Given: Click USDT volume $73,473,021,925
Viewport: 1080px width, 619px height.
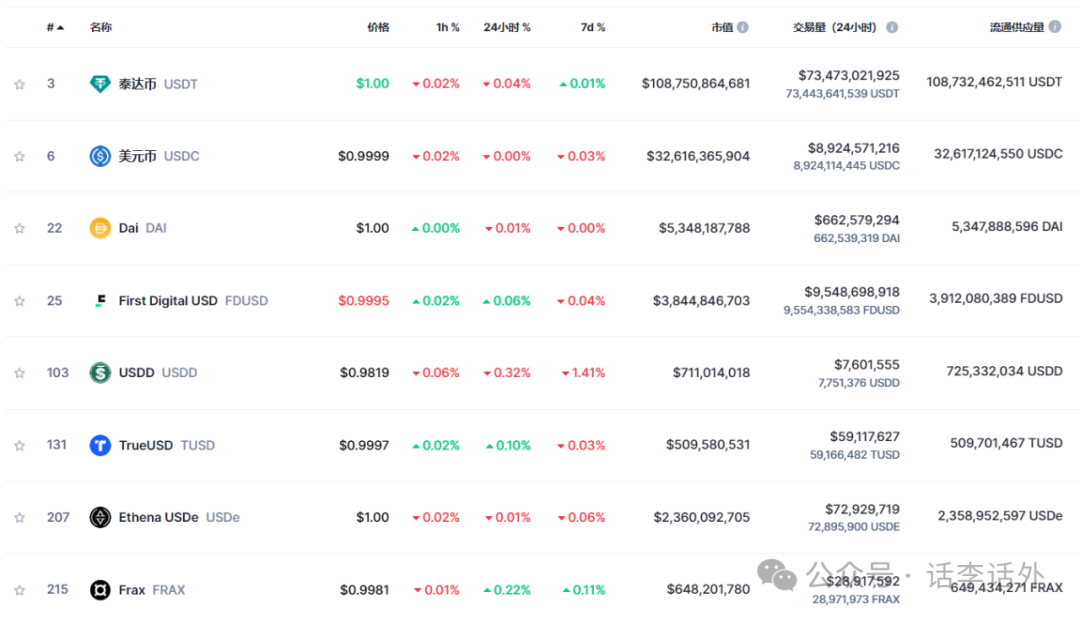Looking at the screenshot, I should (x=849, y=75).
